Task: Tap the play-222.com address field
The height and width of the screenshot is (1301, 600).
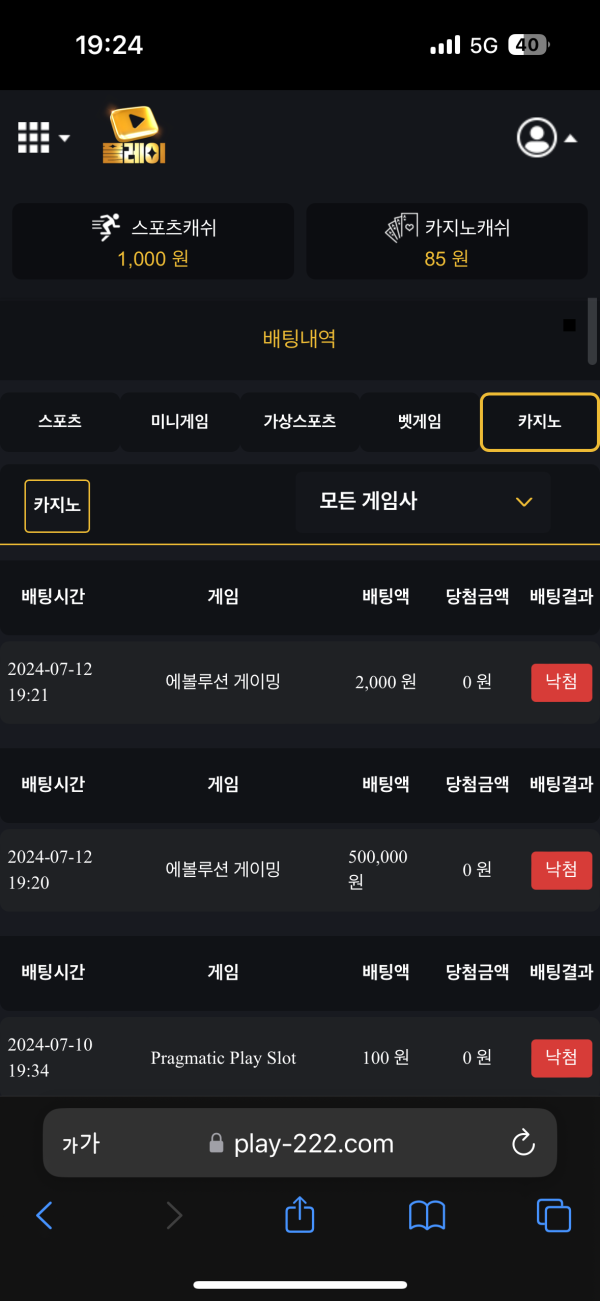Action: (x=300, y=1143)
